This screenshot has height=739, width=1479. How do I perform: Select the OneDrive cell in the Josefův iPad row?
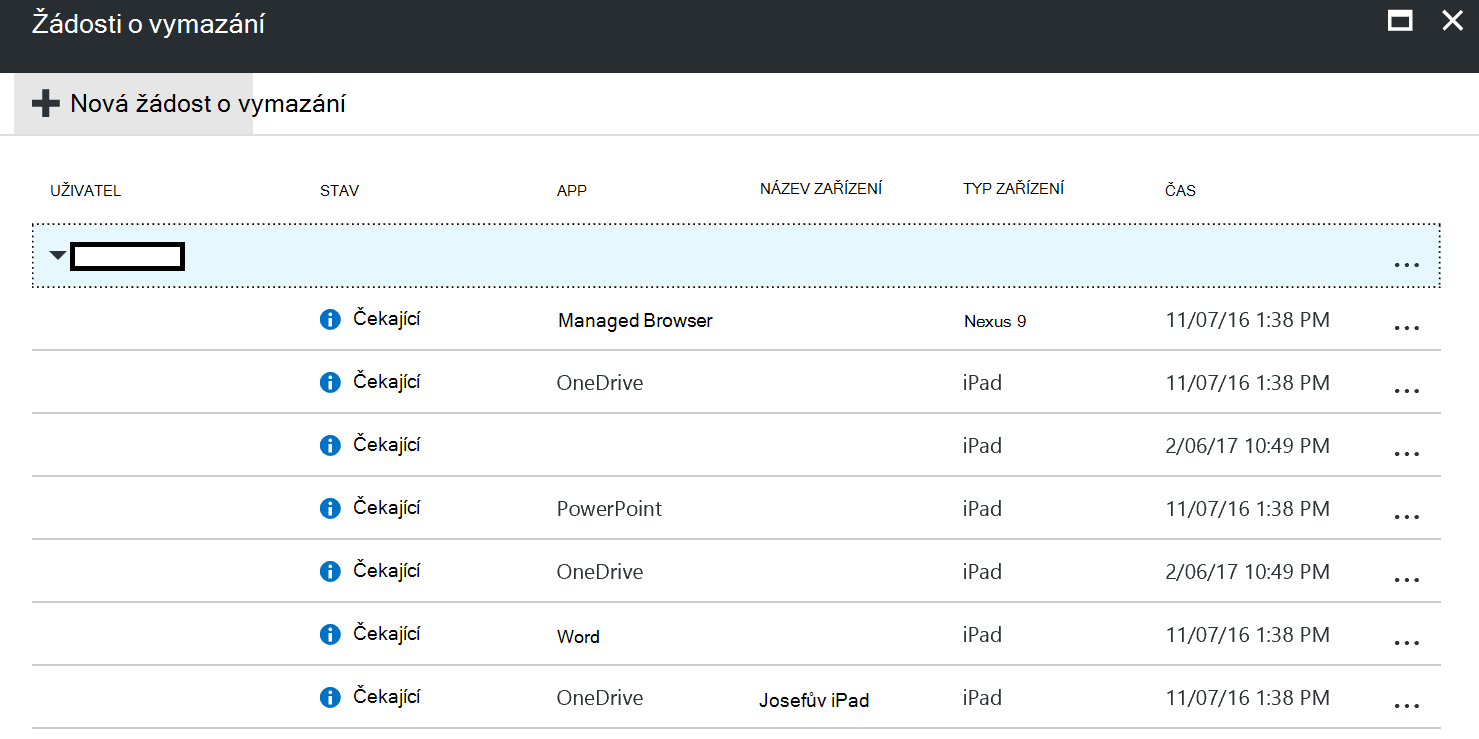click(x=600, y=697)
